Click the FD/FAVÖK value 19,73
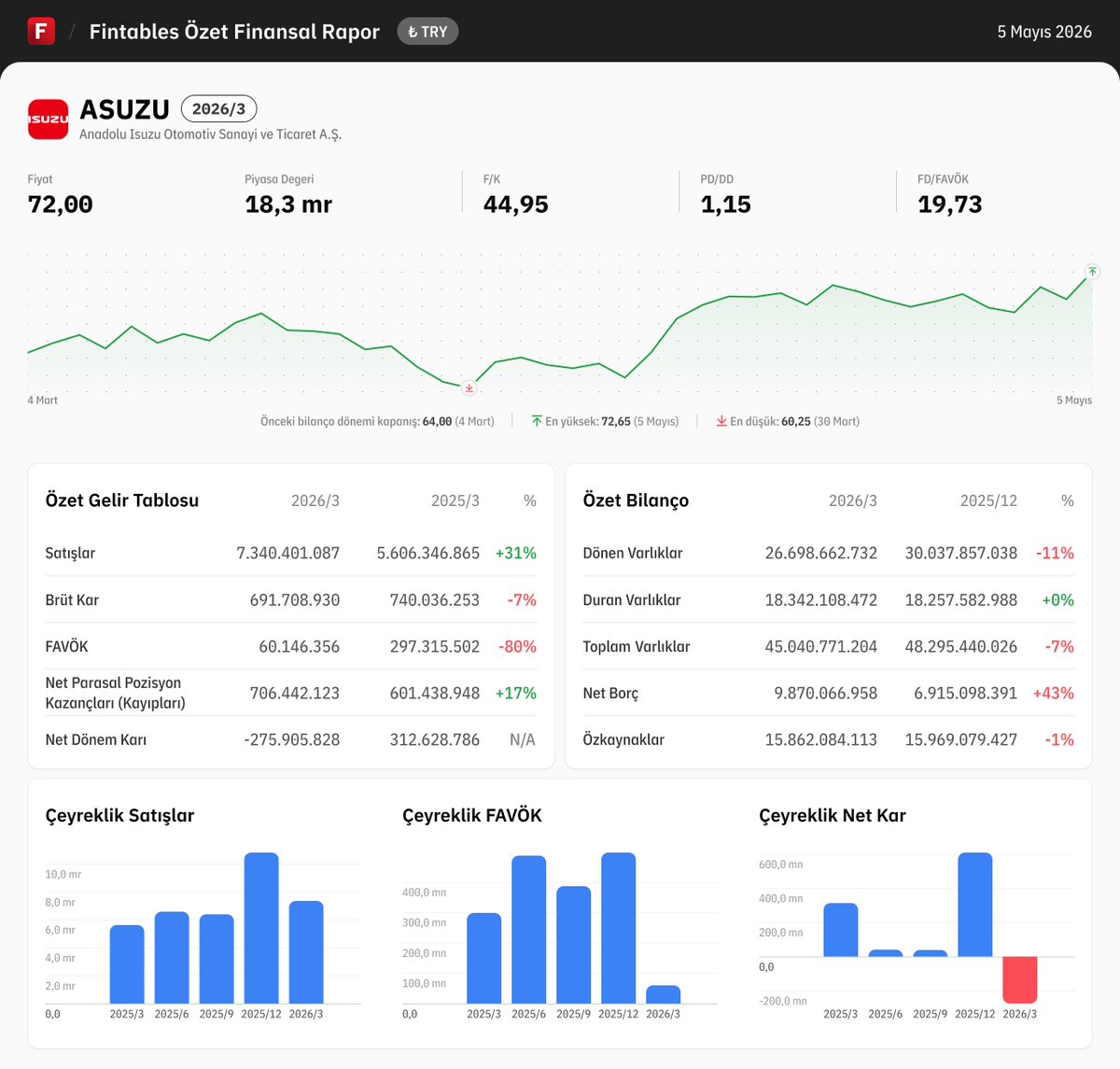 click(950, 204)
